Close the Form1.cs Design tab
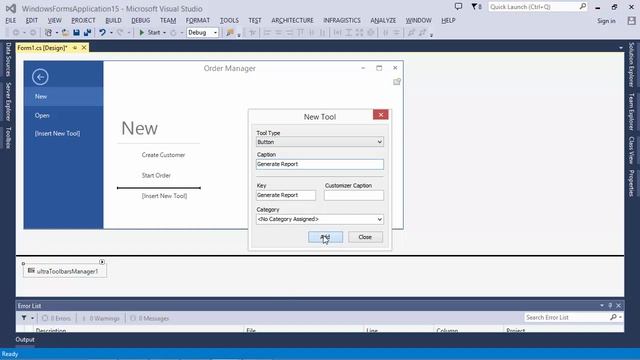 (x=84, y=48)
